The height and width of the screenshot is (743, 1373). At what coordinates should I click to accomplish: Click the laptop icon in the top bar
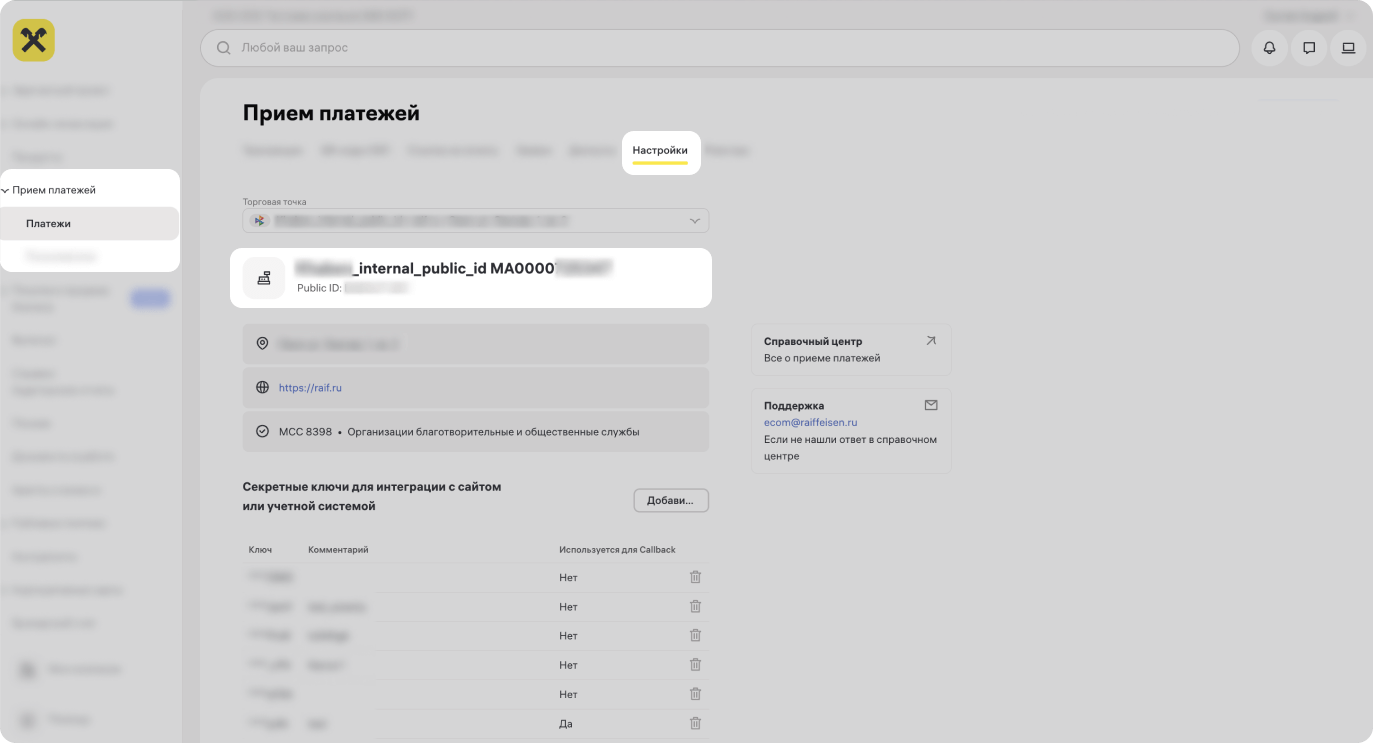pos(1348,48)
